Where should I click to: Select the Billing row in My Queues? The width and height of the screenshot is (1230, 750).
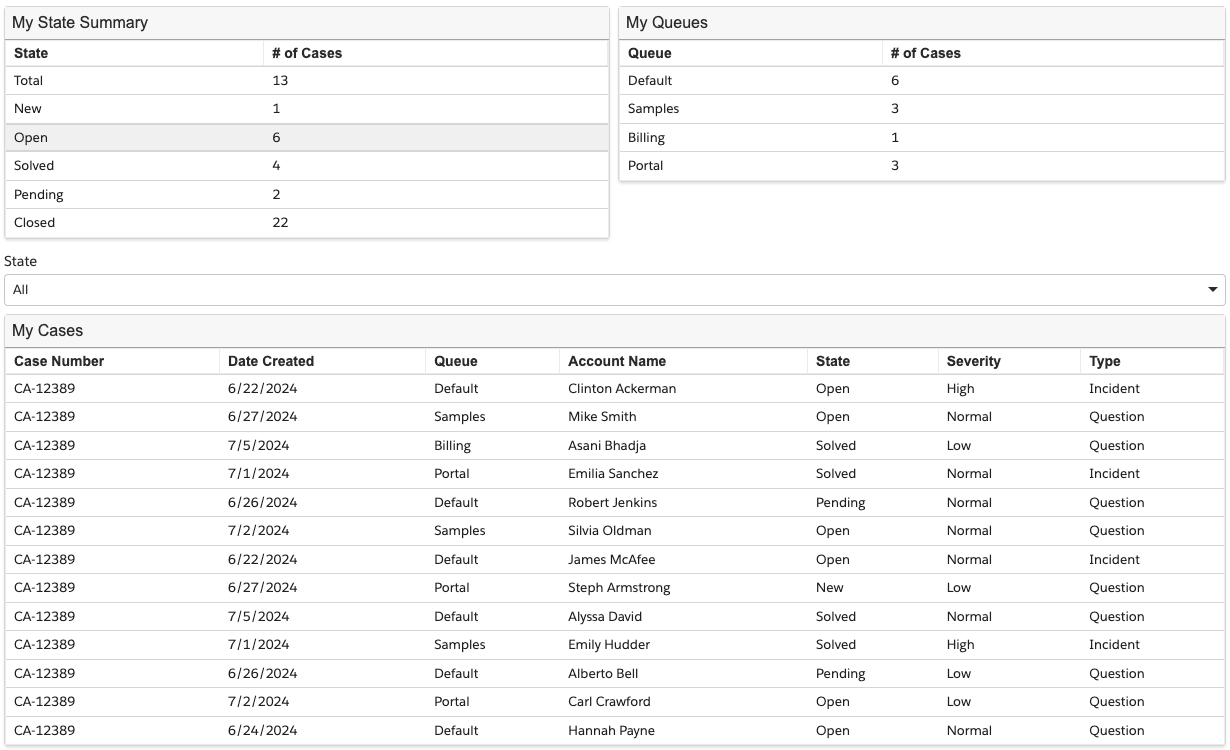point(921,138)
